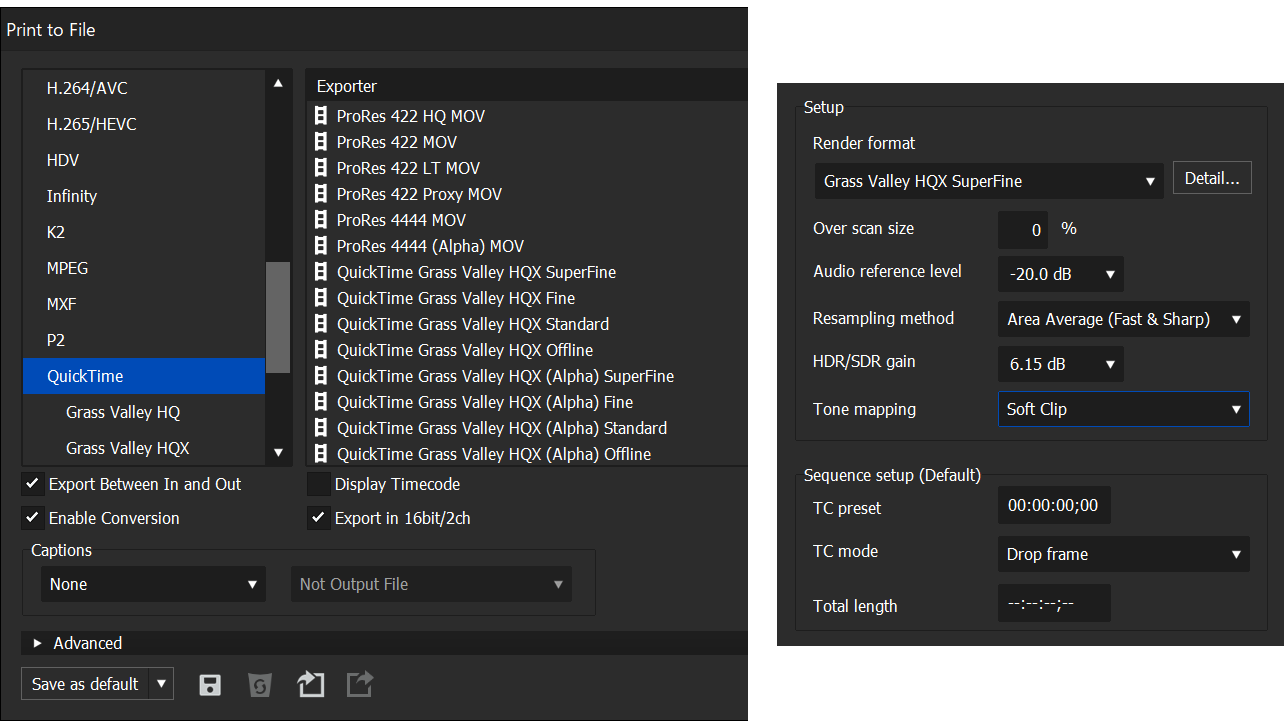Click the Over scan size input field
The height and width of the screenshot is (728, 1284).
coord(1023,230)
